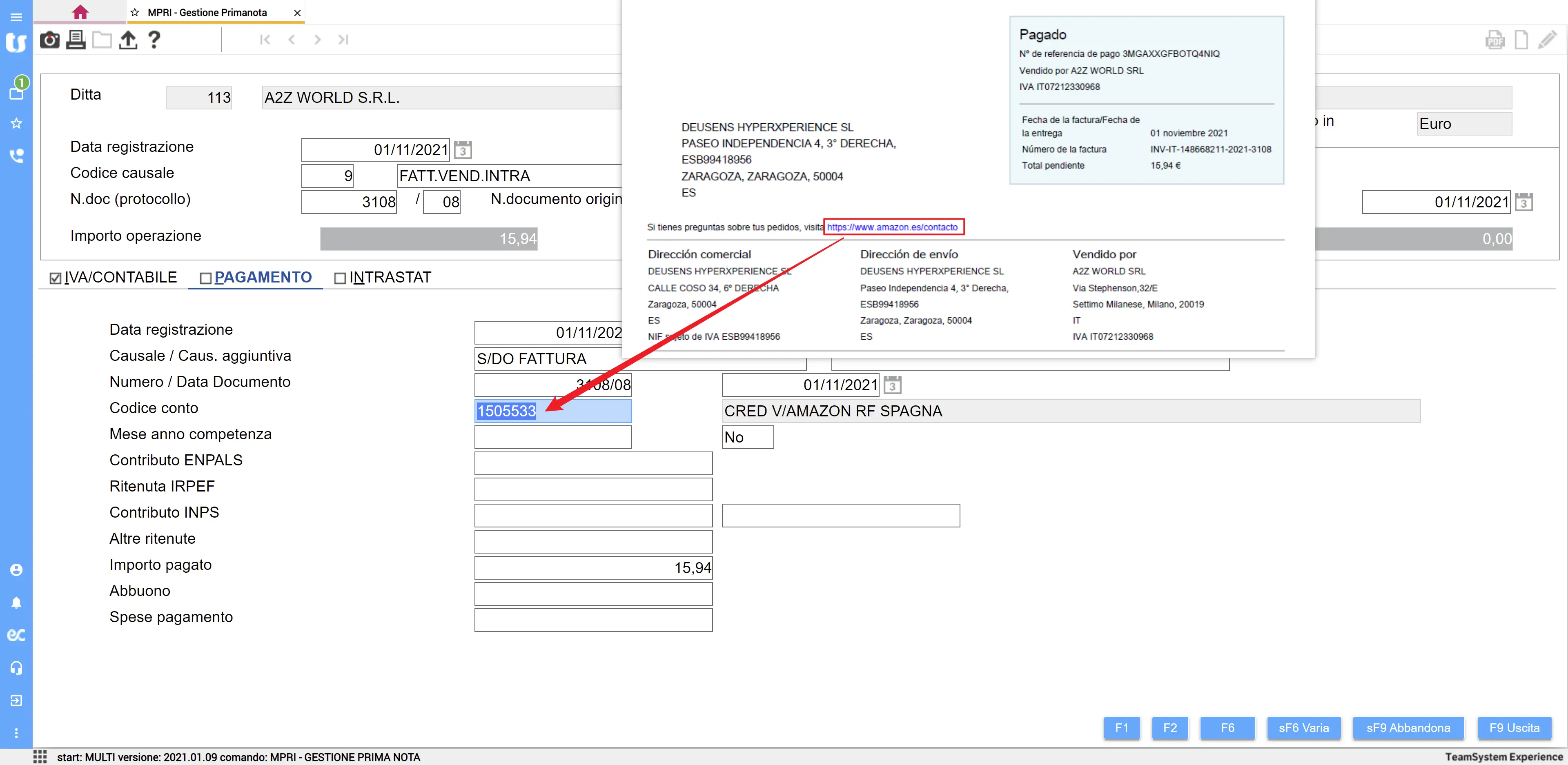The image size is (1568, 765).
Task: Toggle the INTRASTAT checkbox
Action: tap(340, 278)
